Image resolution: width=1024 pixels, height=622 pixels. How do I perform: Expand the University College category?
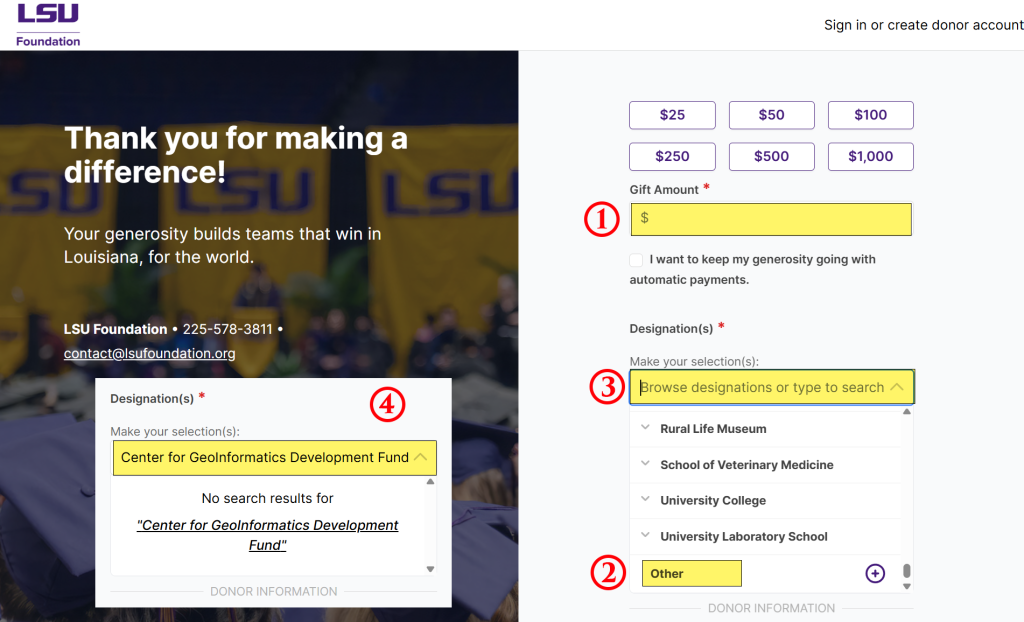pyautogui.click(x=645, y=501)
